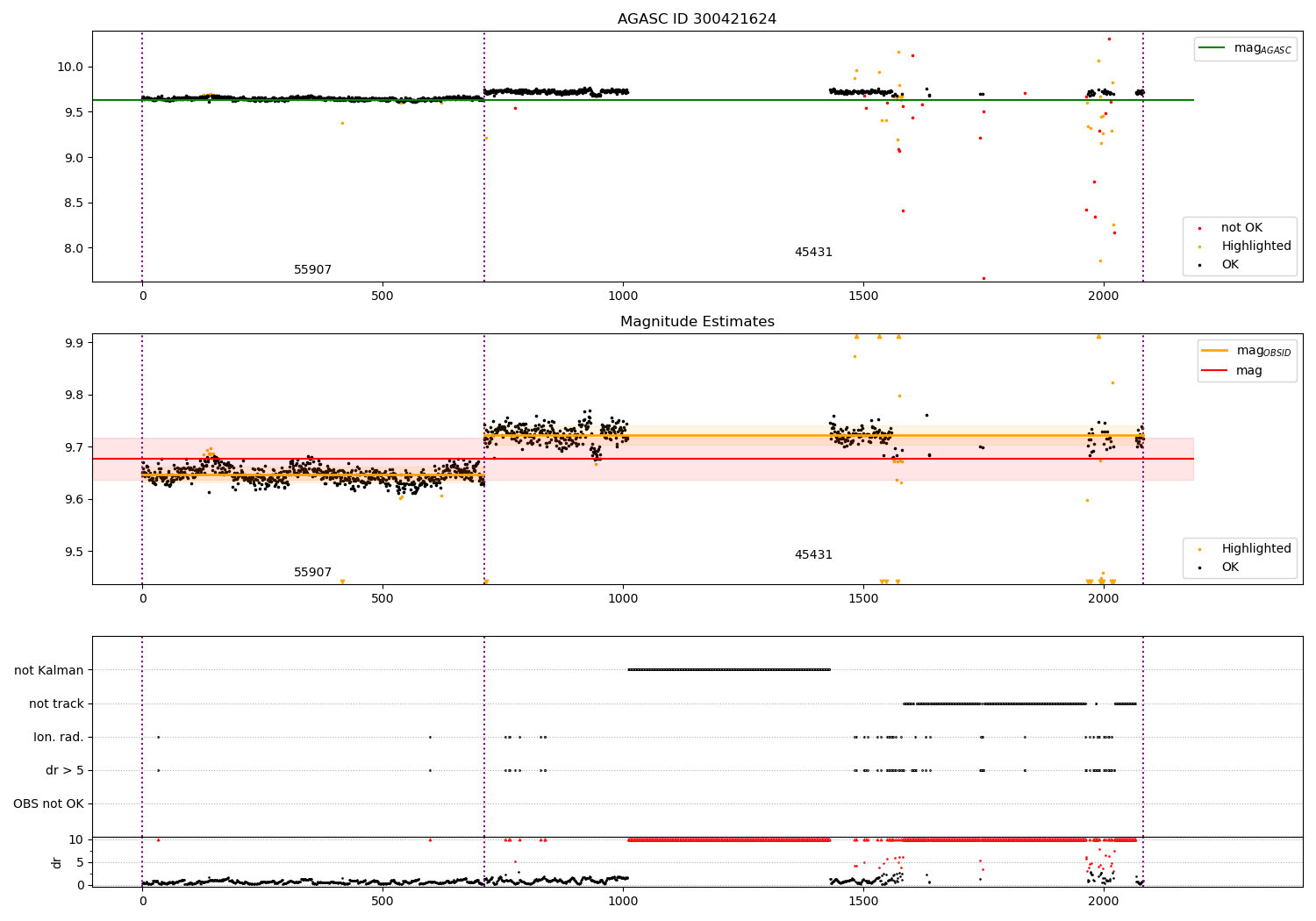Viewport: 1316px width, 921px height.
Task: Click the mag OBSID legend label
Action: point(1263,352)
